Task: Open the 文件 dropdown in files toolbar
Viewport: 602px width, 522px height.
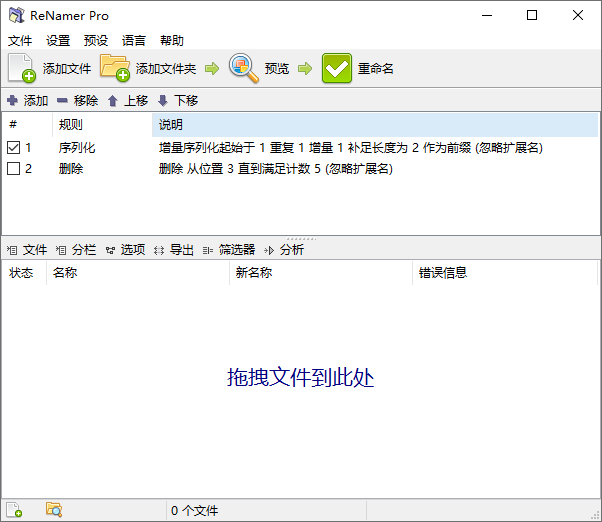Action: 27,250
